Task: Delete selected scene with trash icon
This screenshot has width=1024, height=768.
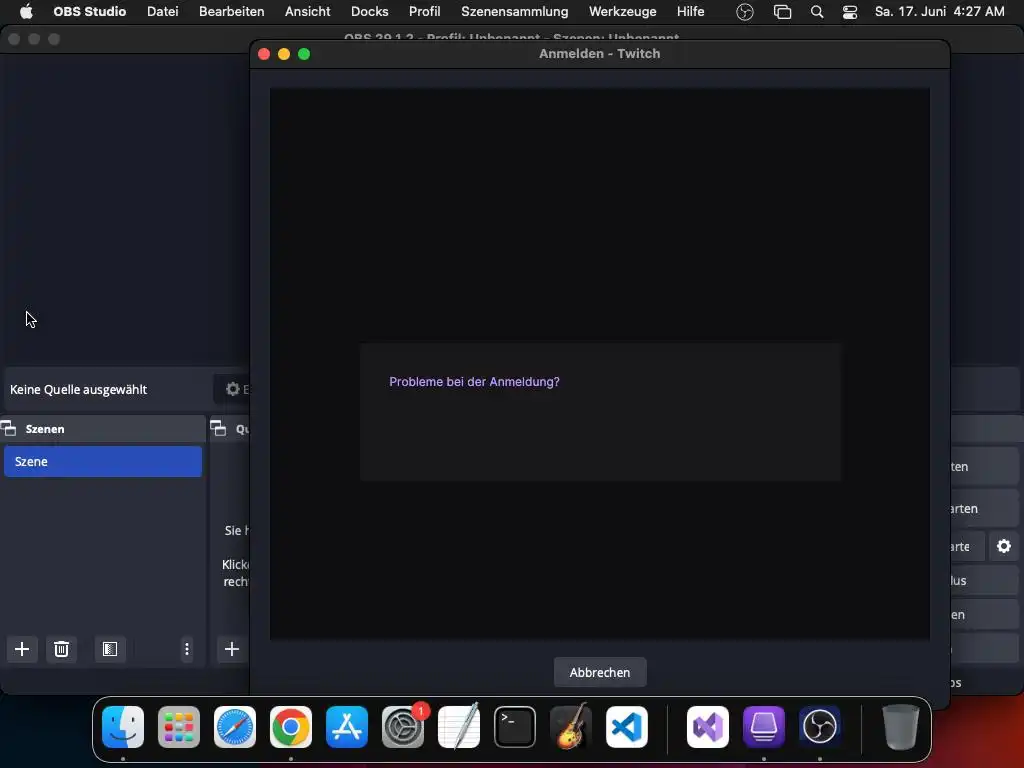Action: pyautogui.click(x=61, y=649)
